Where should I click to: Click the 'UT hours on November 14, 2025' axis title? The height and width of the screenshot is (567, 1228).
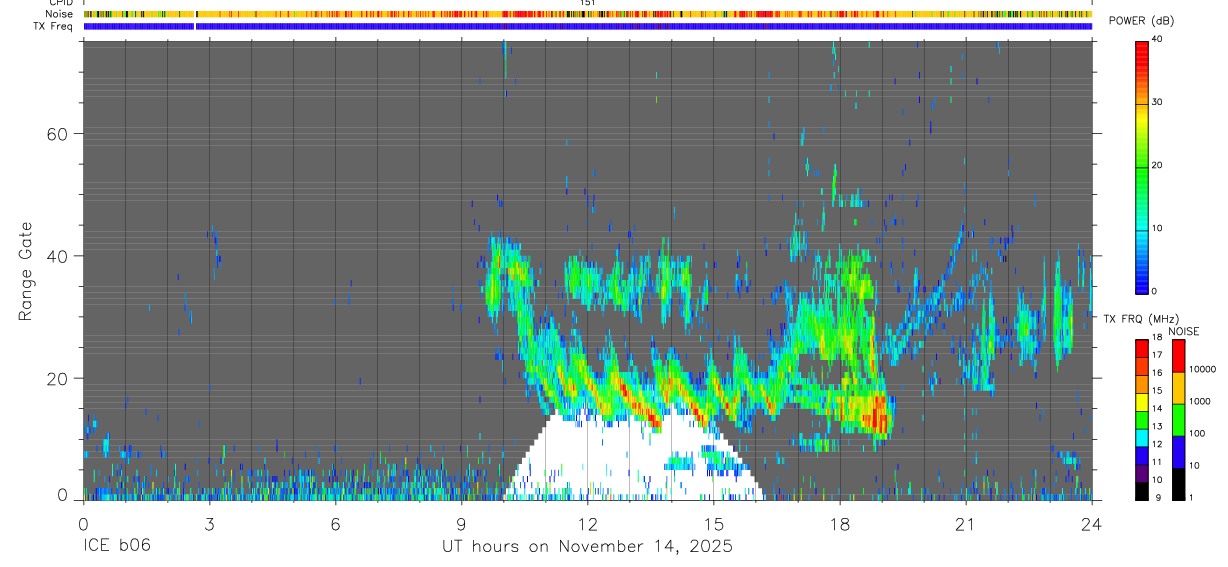point(588,547)
